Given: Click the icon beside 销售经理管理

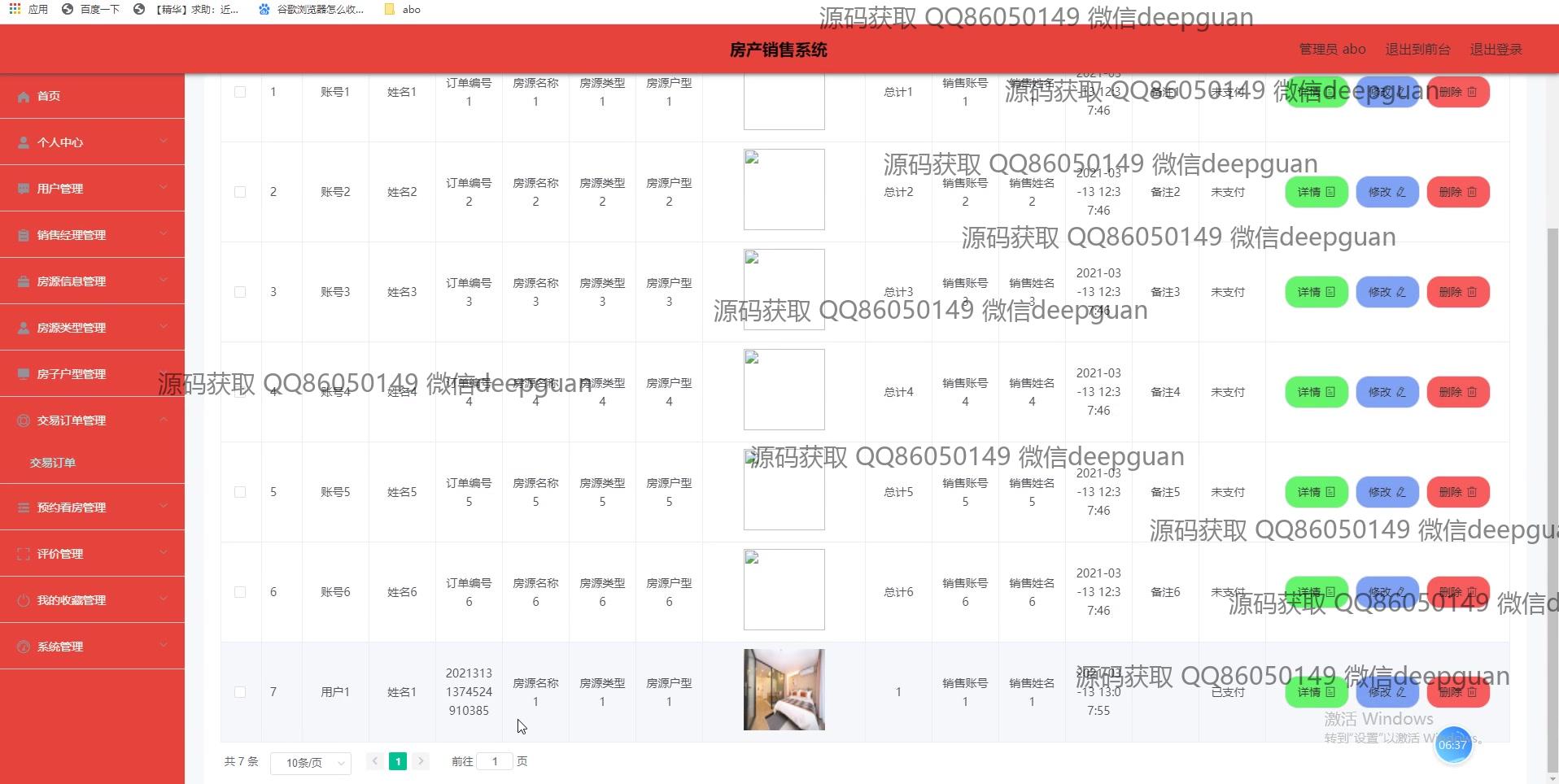Looking at the screenshot, I should [x=24, y=235].
